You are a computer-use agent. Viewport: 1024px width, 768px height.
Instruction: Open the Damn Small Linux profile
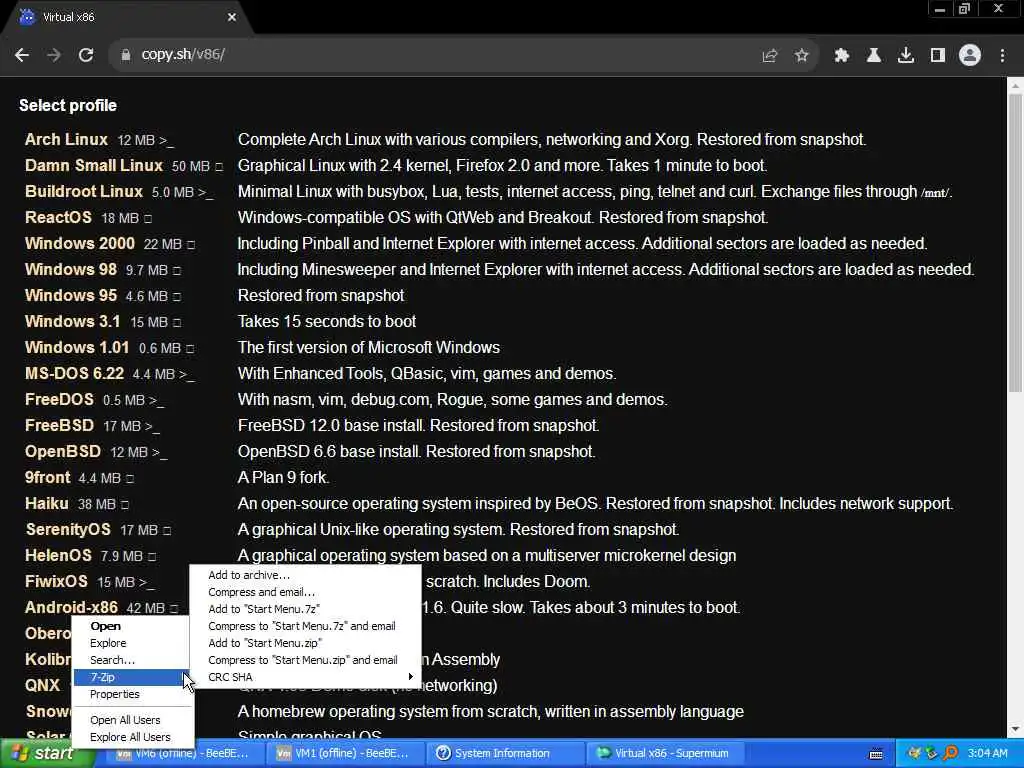point(93,165)
